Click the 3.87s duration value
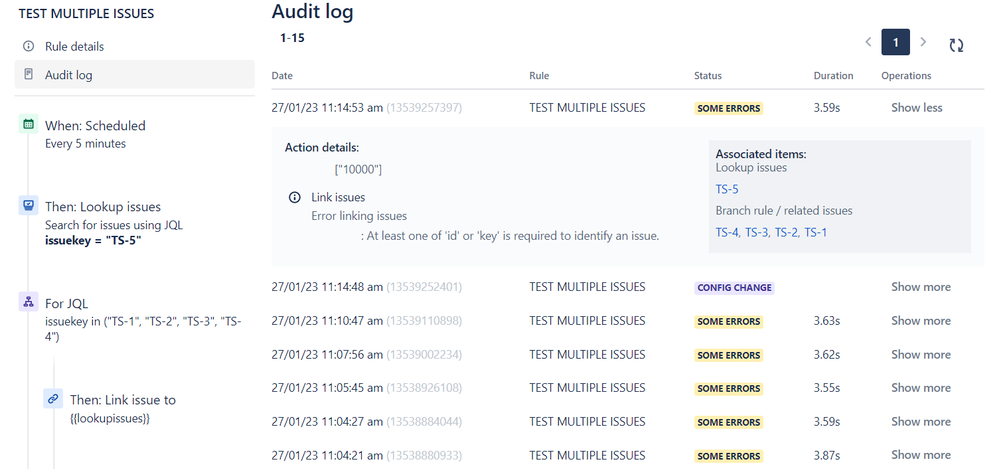999x469 pixels. click(x=827, y=455)
